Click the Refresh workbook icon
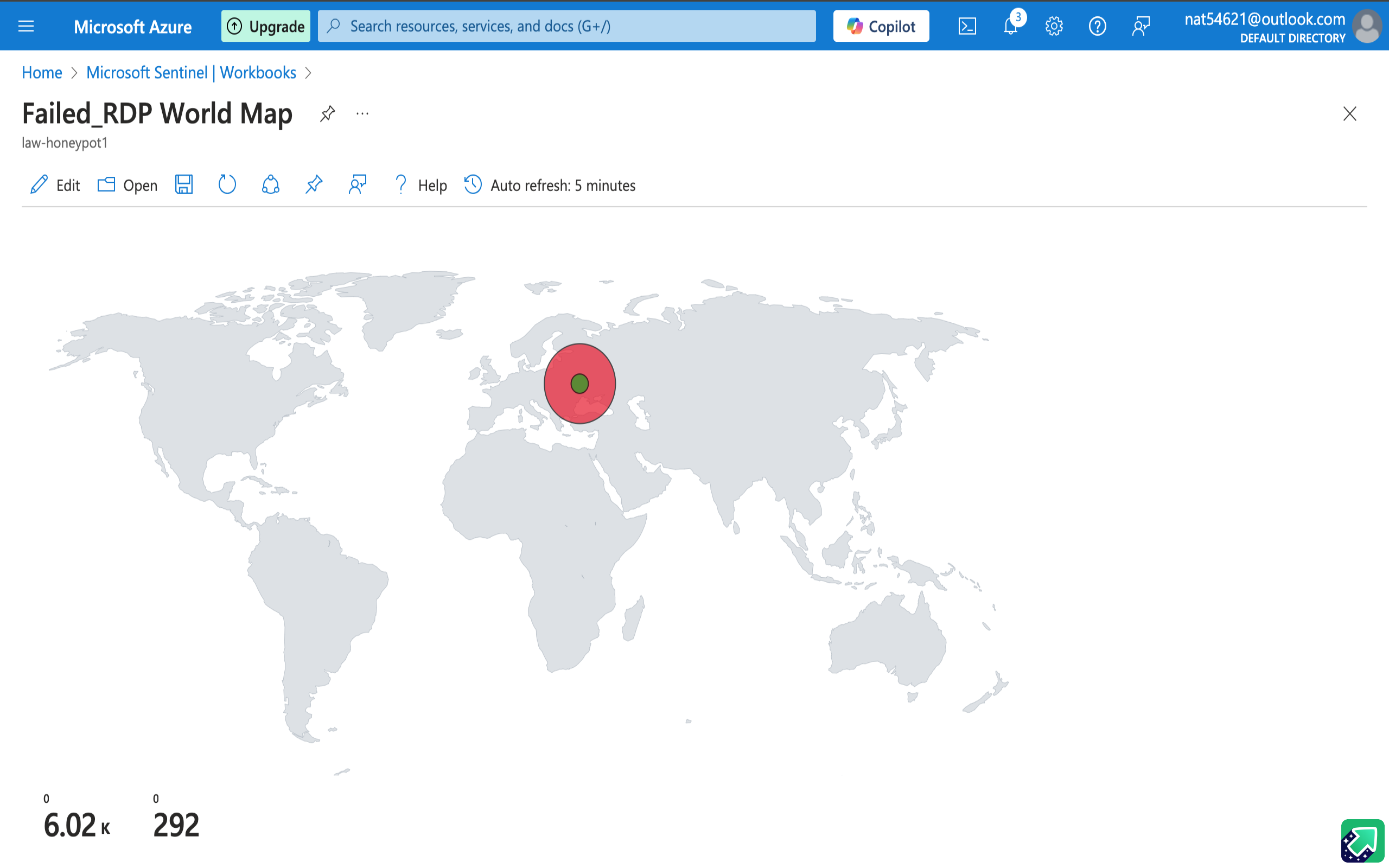This screenshot has height=868, width=1389. tap(227, 185)
